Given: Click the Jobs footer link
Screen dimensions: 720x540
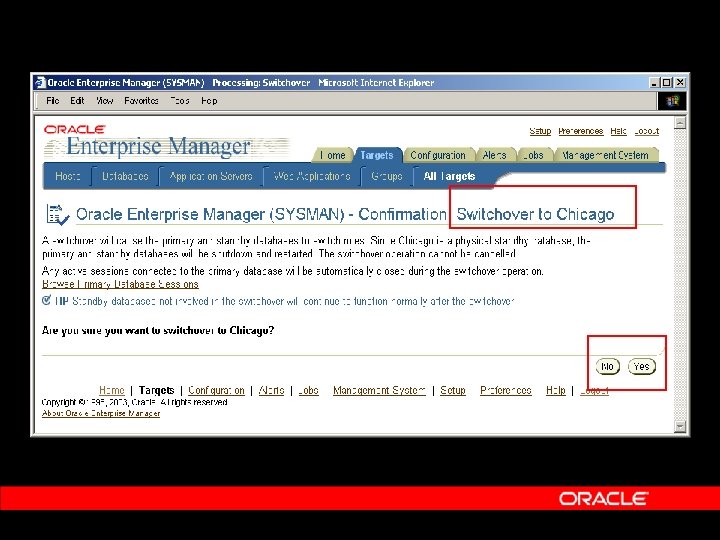Looking at the screenshot, I should click(x=308, y=390).
